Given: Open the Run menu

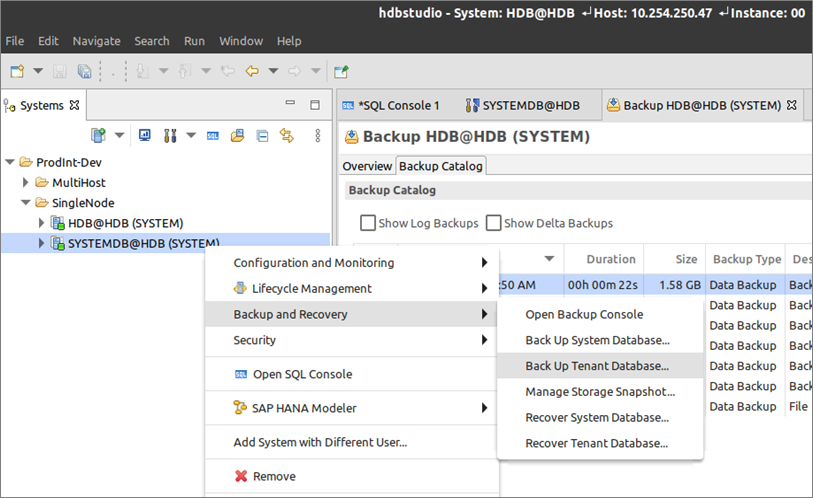Looking at the screenshot, I should click(194, 41).
